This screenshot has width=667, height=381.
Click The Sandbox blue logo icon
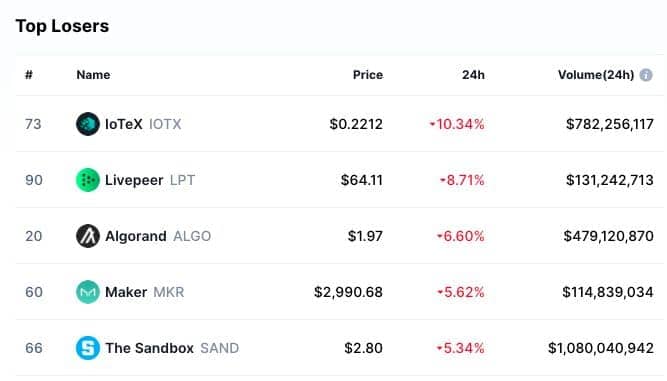tap(88, 348)
